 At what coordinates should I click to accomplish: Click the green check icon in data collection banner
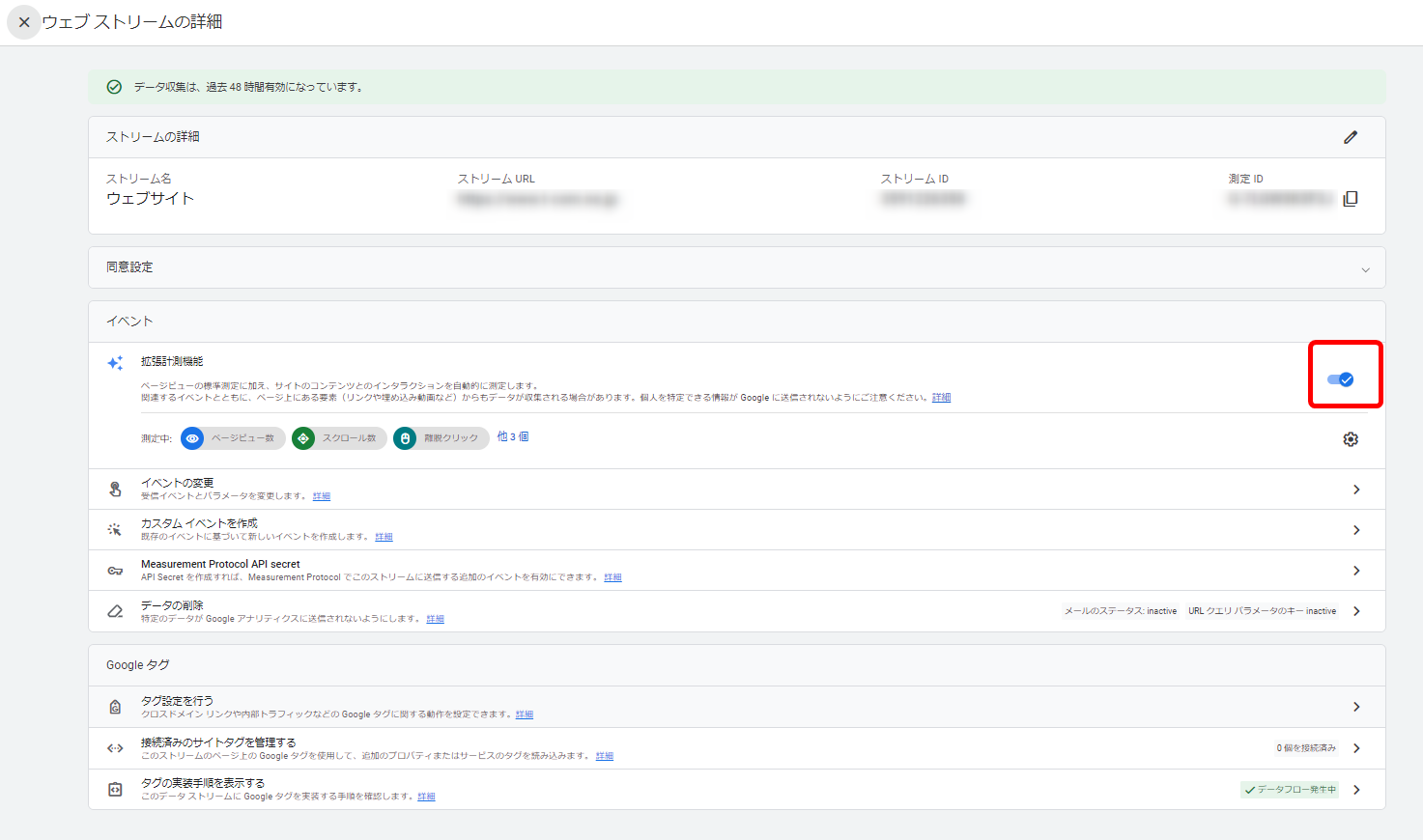tap(114, 87)
